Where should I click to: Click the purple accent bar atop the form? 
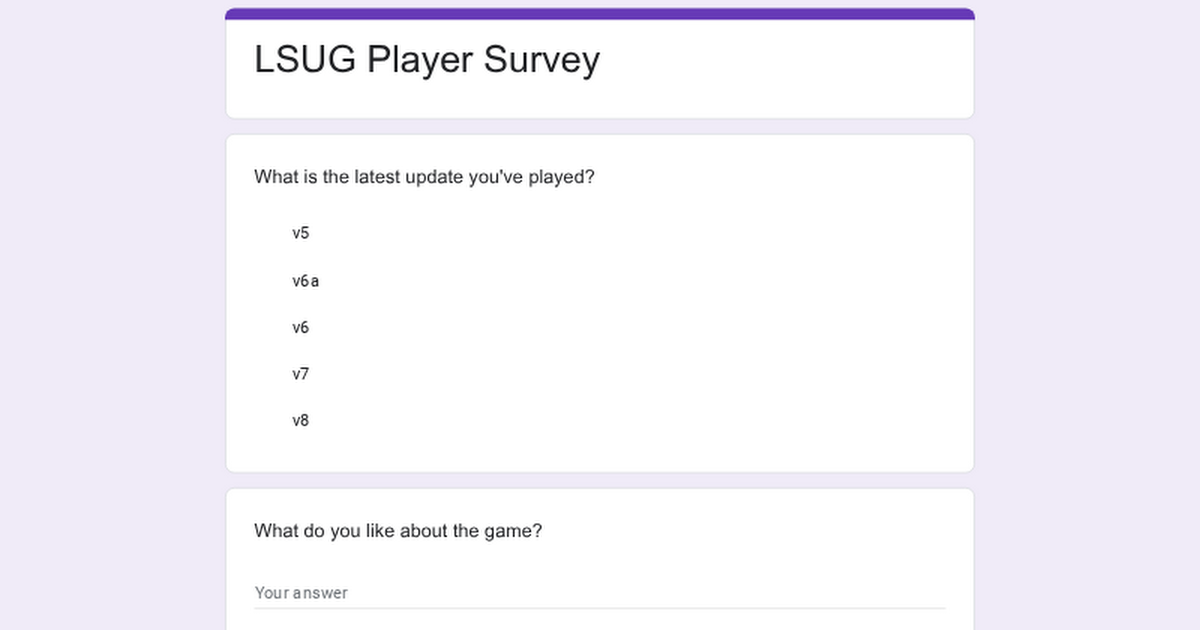[x=600, y=14]
